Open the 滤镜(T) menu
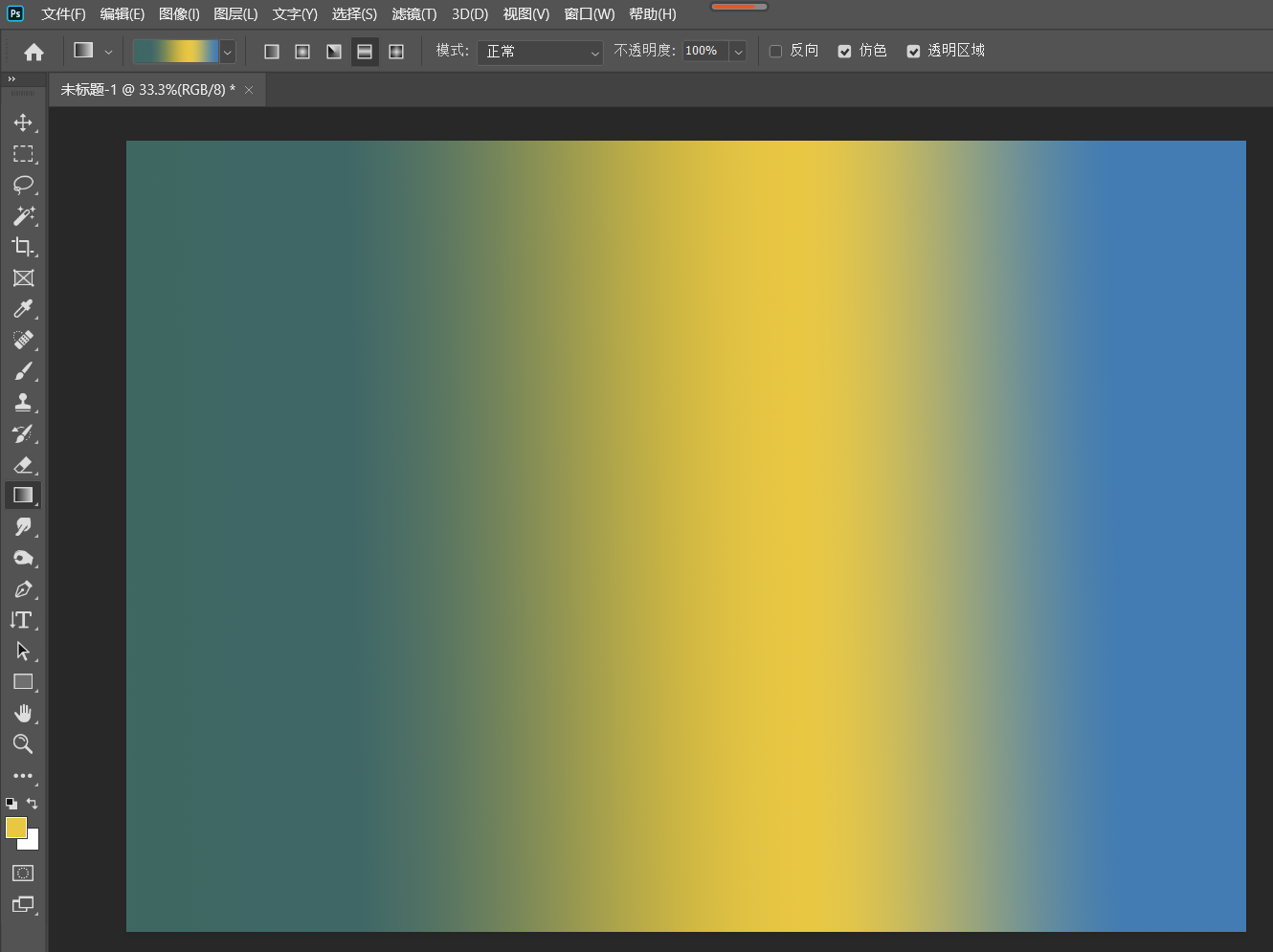Image resolution: width=1273 pixels, height=952 pixels. coord(414,14)
